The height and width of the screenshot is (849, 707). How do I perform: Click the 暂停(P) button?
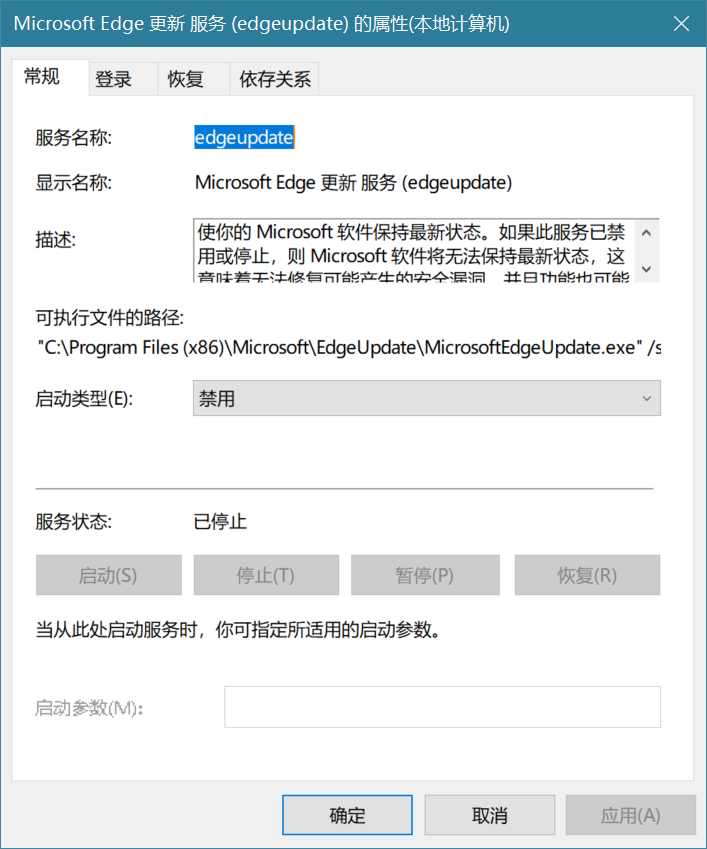tap(424, 575)
